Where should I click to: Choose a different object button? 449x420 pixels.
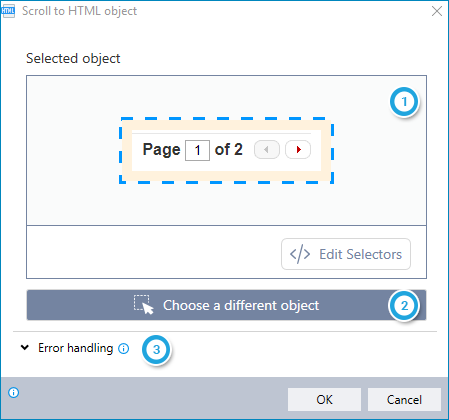226,305
